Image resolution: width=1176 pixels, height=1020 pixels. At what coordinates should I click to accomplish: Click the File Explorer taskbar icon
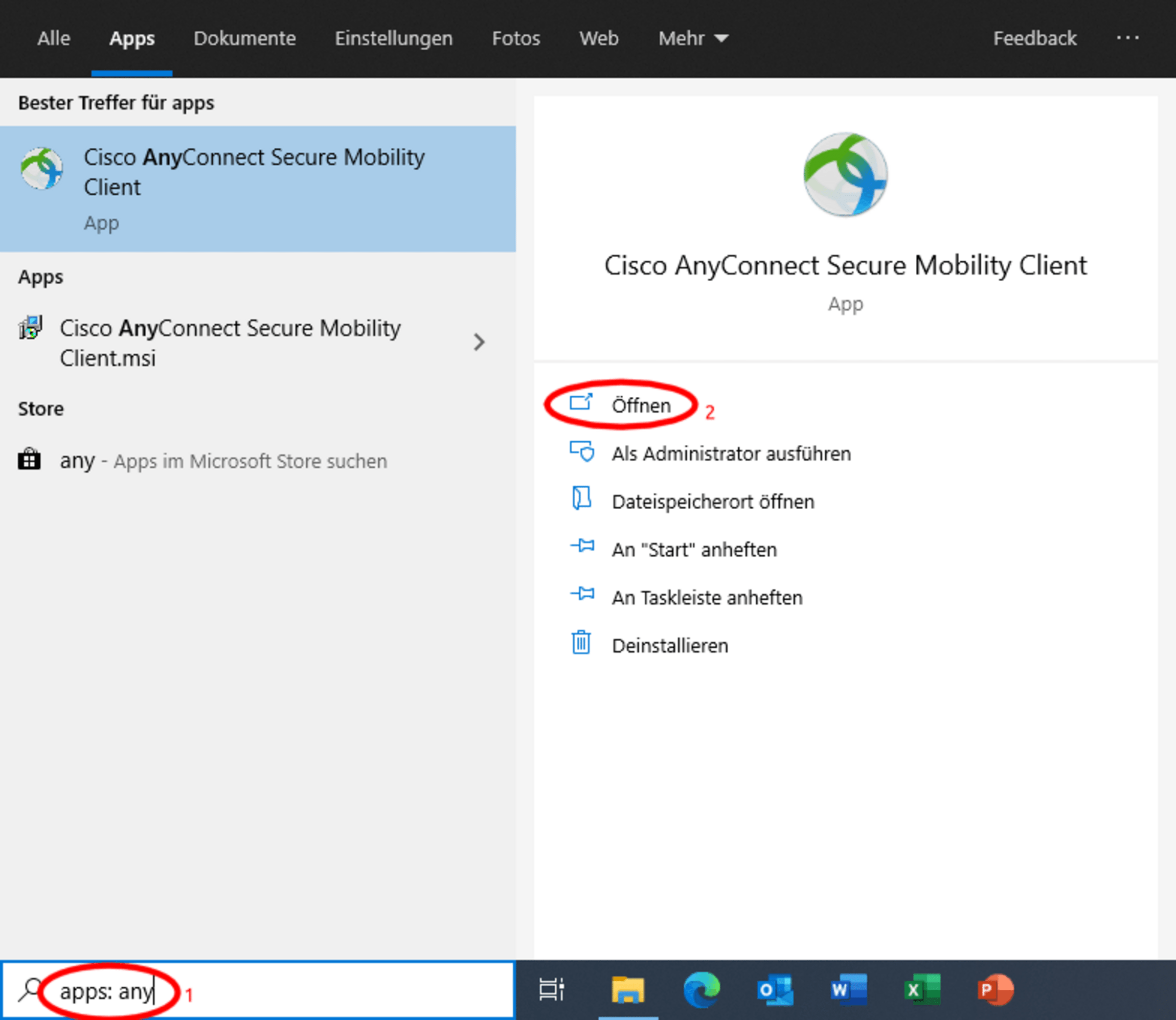tap(628, 990)
